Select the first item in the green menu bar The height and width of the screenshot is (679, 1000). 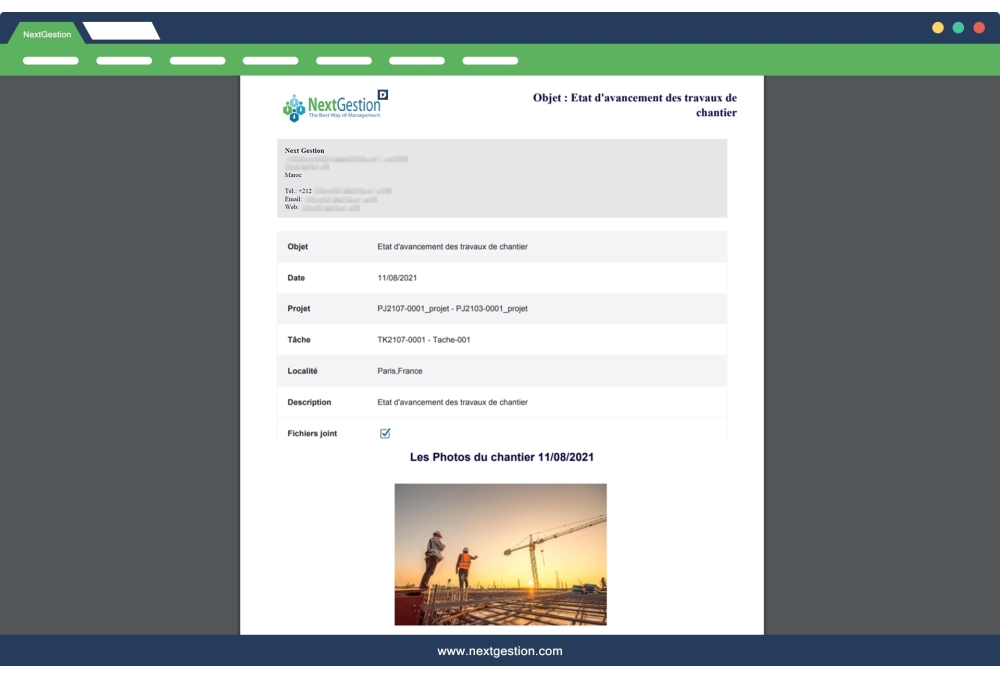coord(50,61)
